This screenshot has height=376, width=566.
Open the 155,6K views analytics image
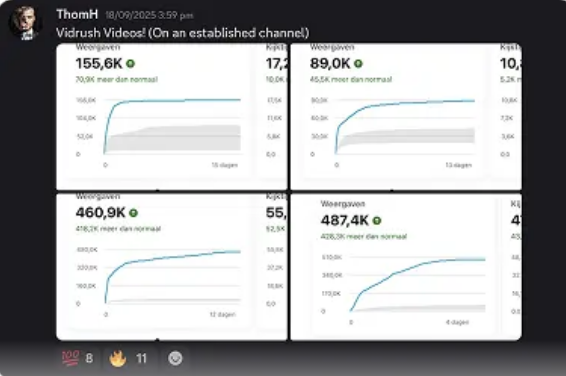pos(172,117)
